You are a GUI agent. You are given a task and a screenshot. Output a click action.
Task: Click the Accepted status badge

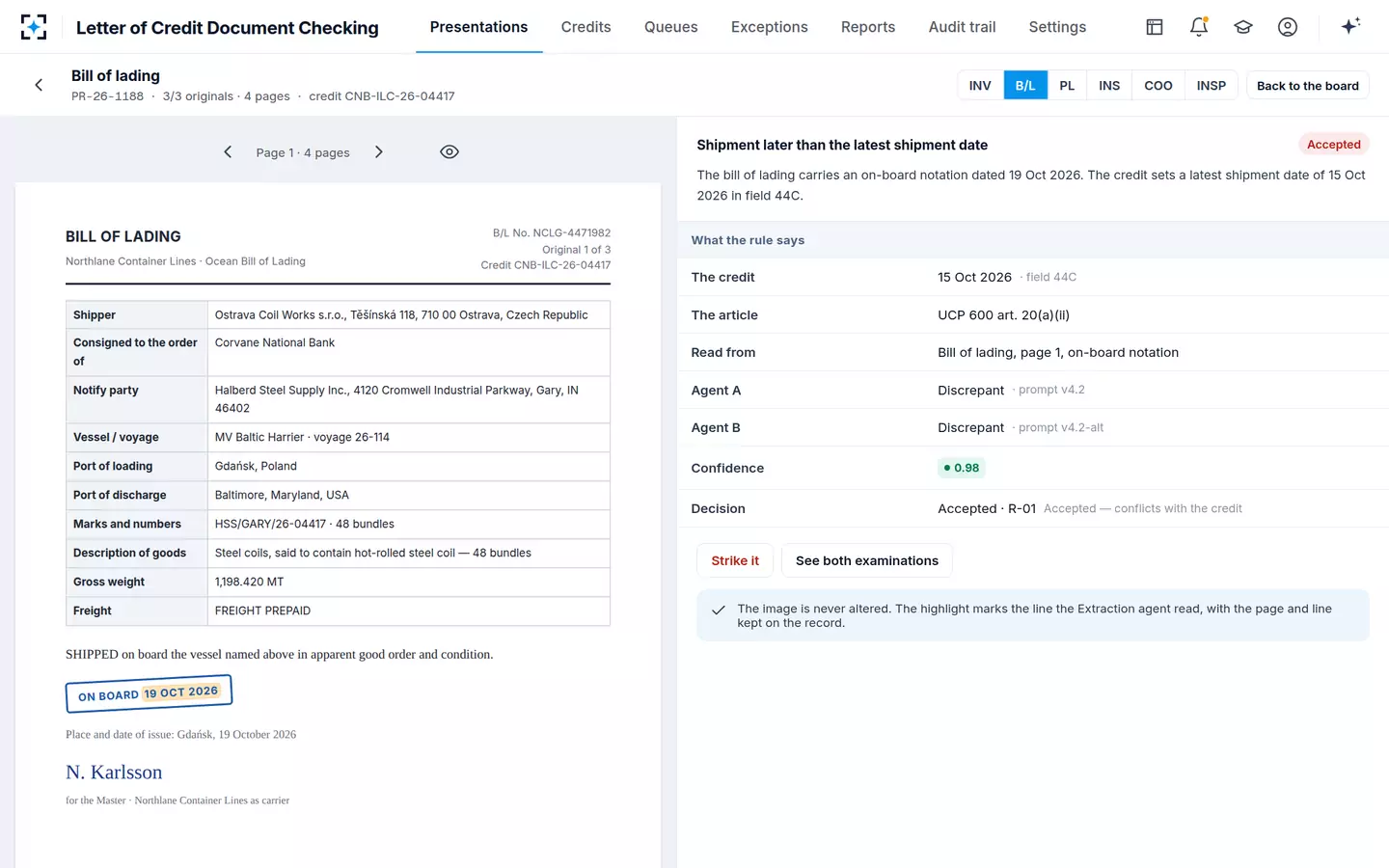click(1334, 145)
